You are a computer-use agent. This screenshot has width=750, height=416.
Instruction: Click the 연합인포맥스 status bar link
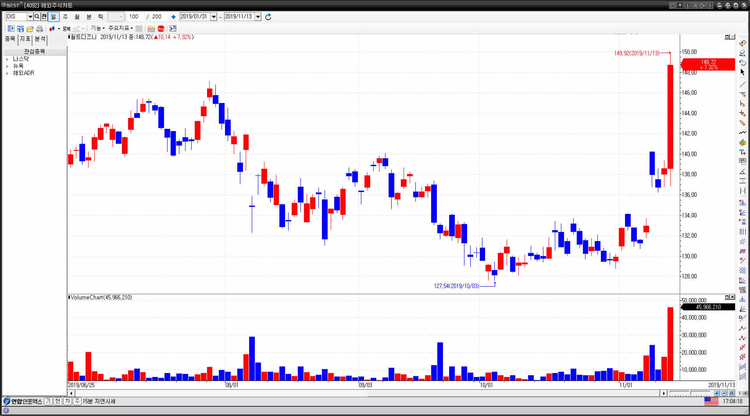(x=23, y=402)
